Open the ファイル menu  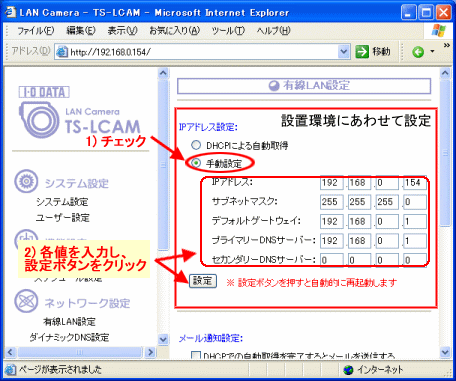[x=35, y=31]
